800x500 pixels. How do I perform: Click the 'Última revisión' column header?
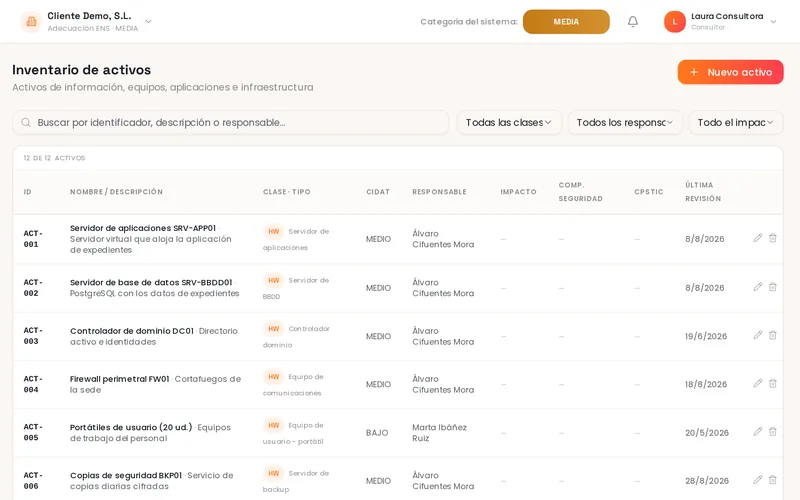pos(703,192)
